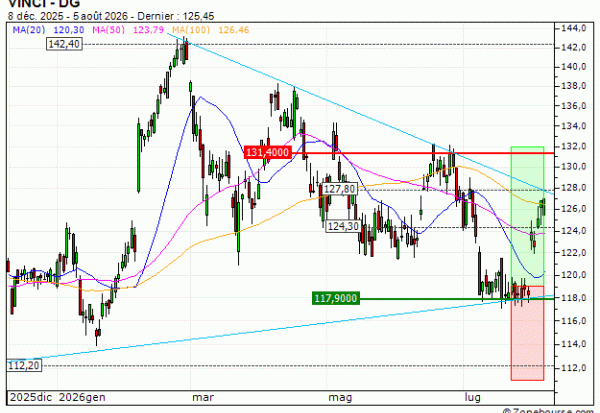Click the date range and Dernier subtitle

111,16
